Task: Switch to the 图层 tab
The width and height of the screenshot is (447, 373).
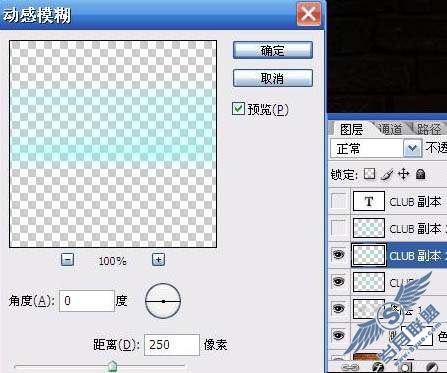Action: (x=351, y=129)
